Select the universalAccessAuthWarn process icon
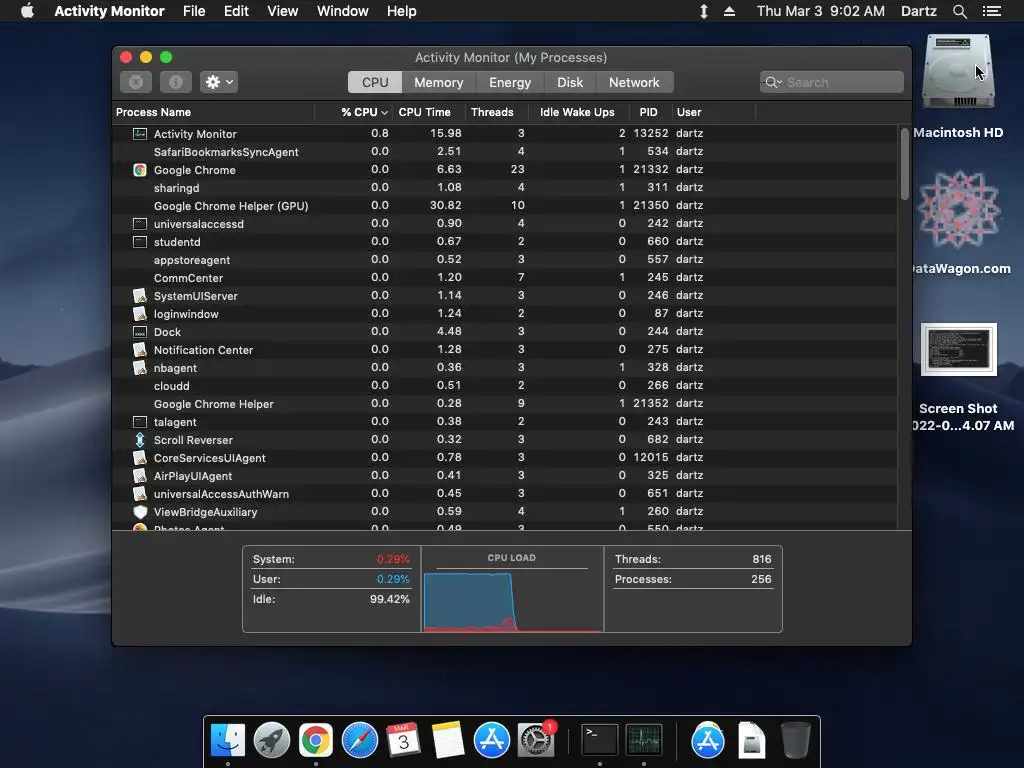 click(x=140, y=494)
